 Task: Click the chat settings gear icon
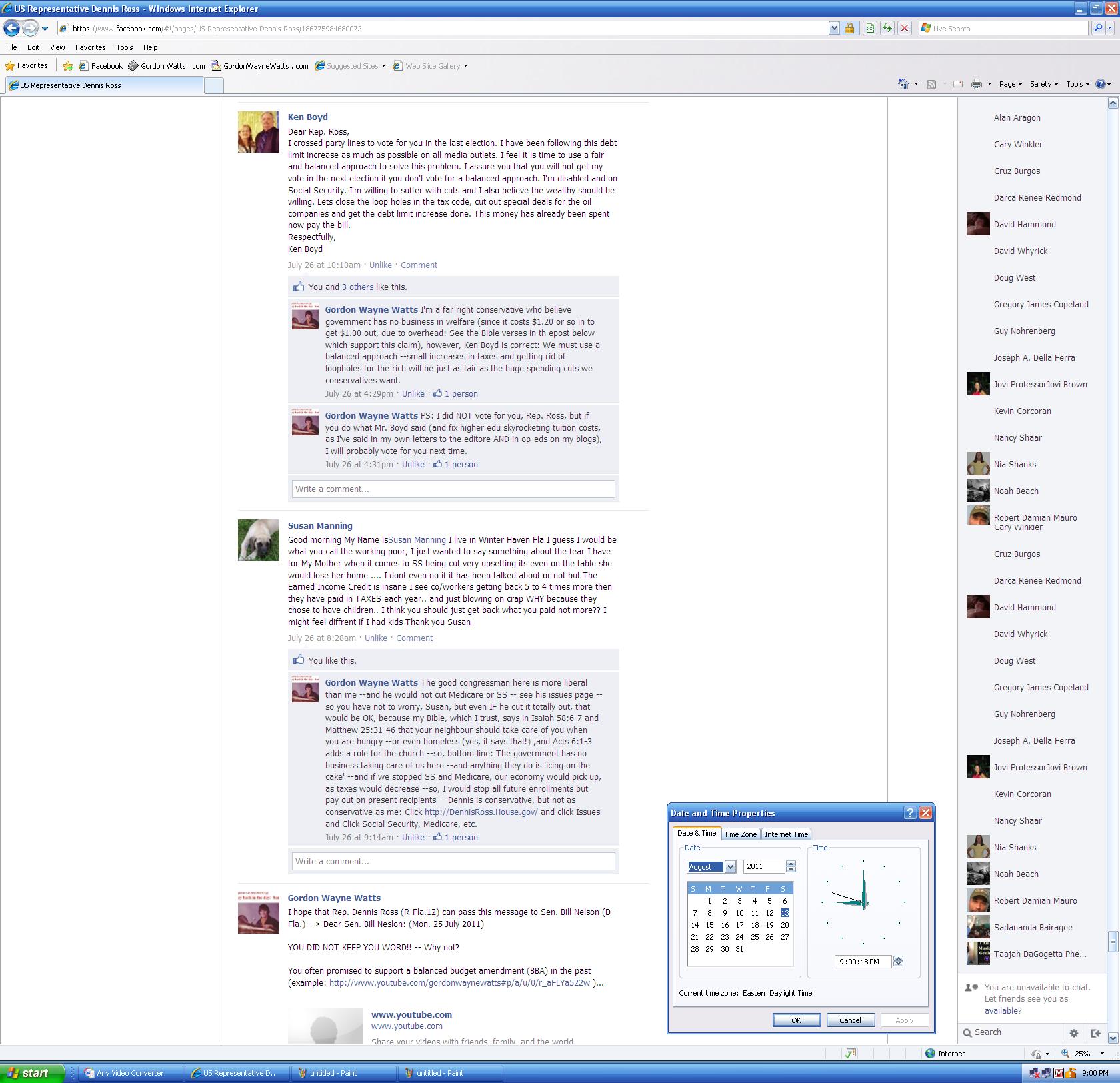(x=1074, y=1033)
